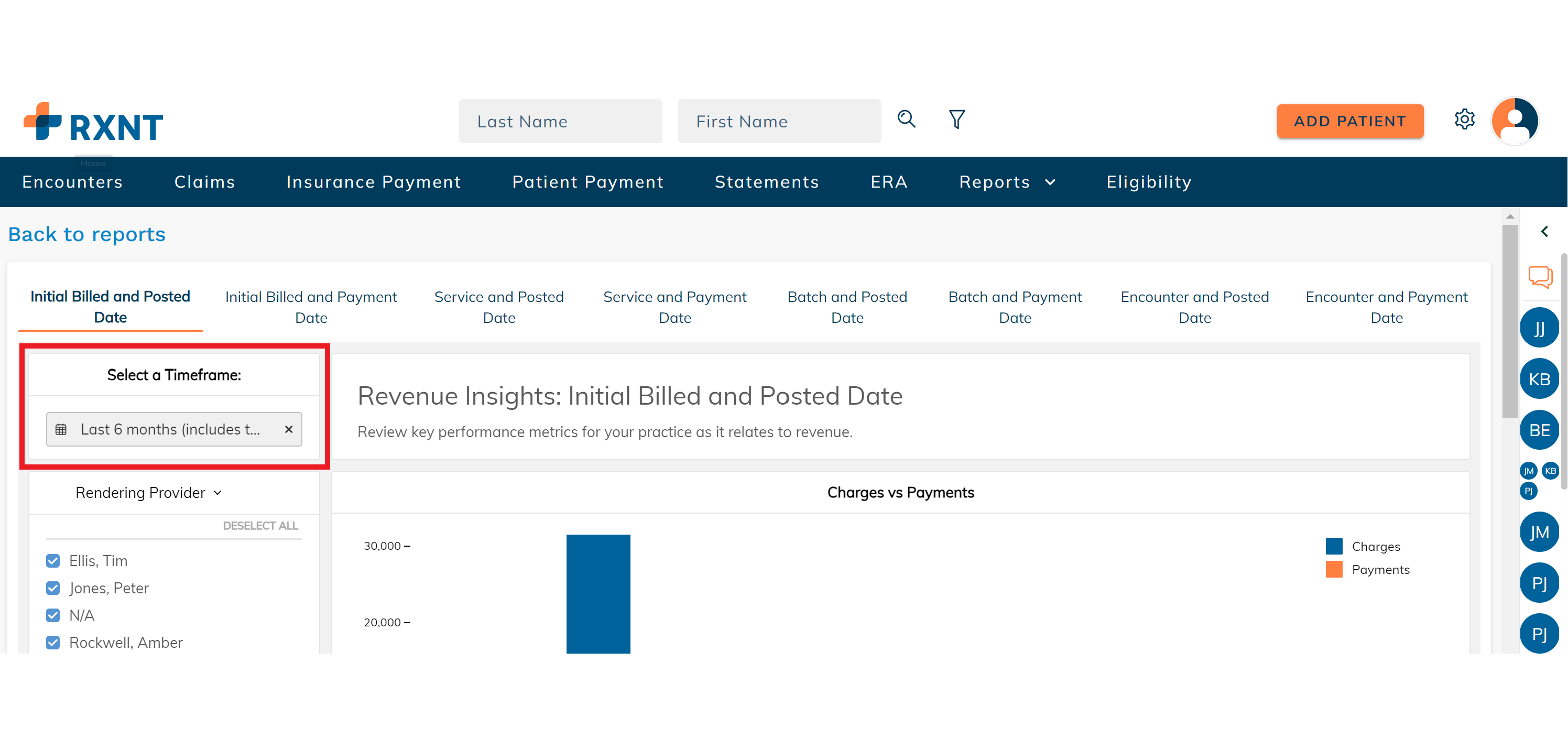Switch to Batch and Posted Date tab
Image resolution: width=1568 pixels, height=738 pixels.
[847, 307]
